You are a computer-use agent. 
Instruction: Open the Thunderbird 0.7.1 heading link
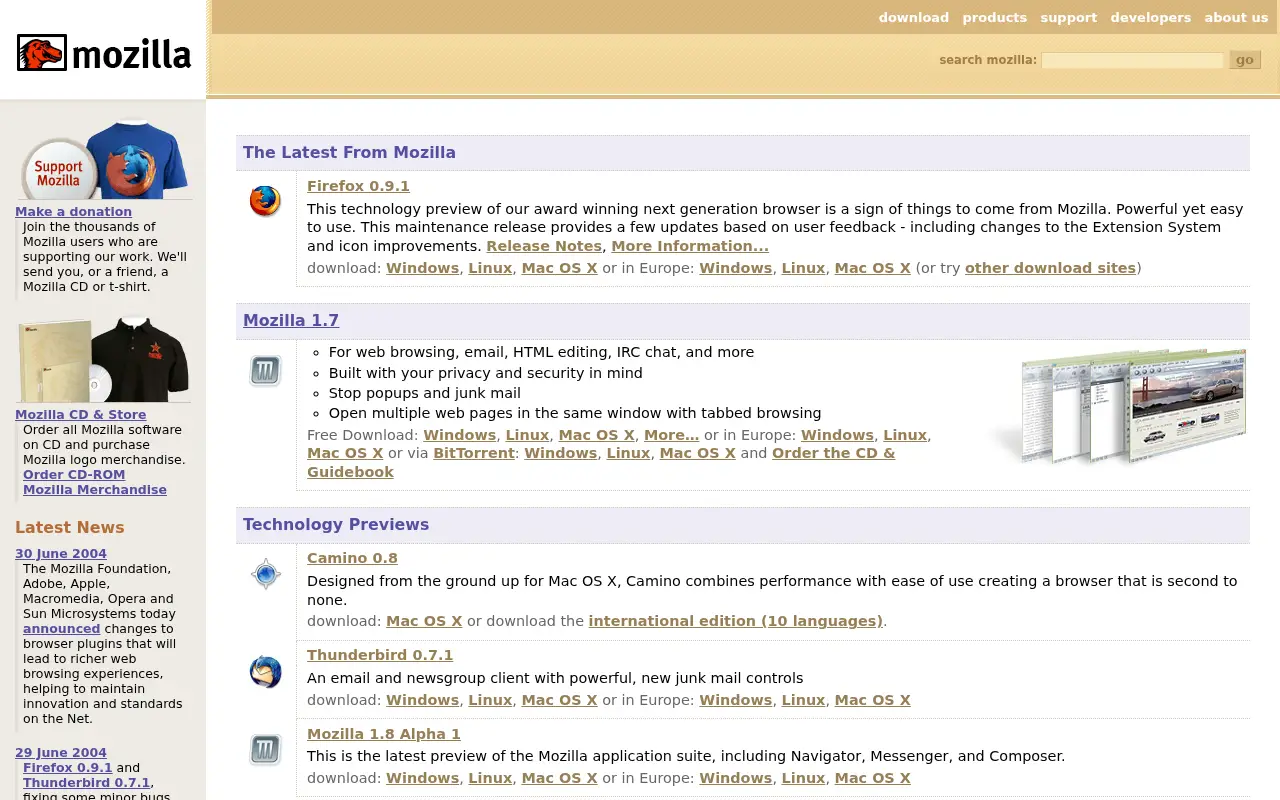(380, 655)
